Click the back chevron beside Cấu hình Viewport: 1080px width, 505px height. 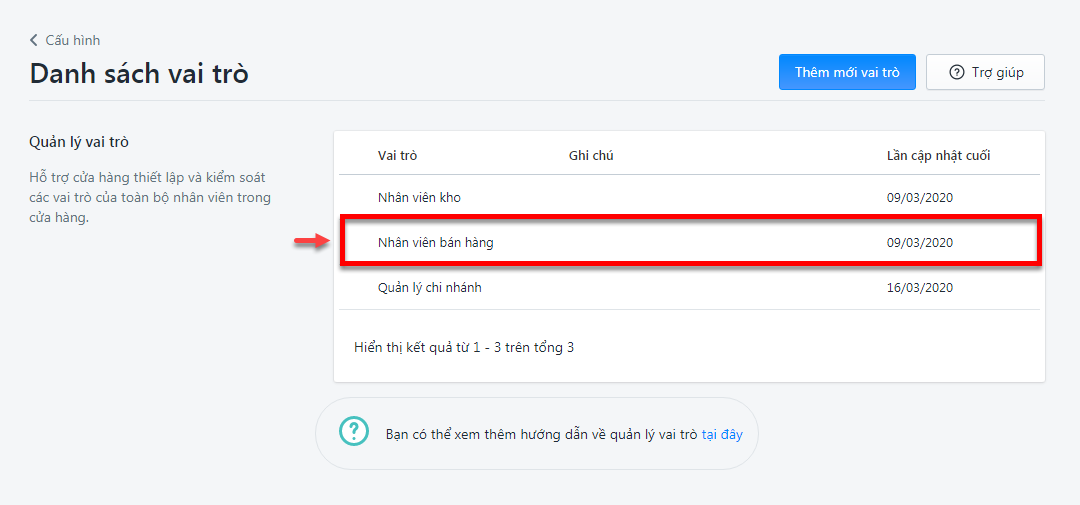pos(34,40)
